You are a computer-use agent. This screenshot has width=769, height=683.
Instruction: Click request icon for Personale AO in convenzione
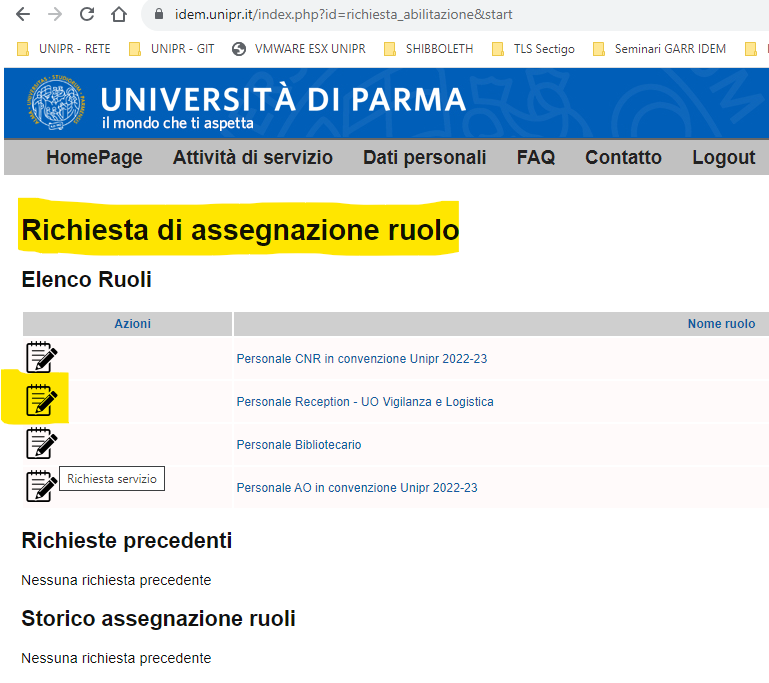point(41,486)
